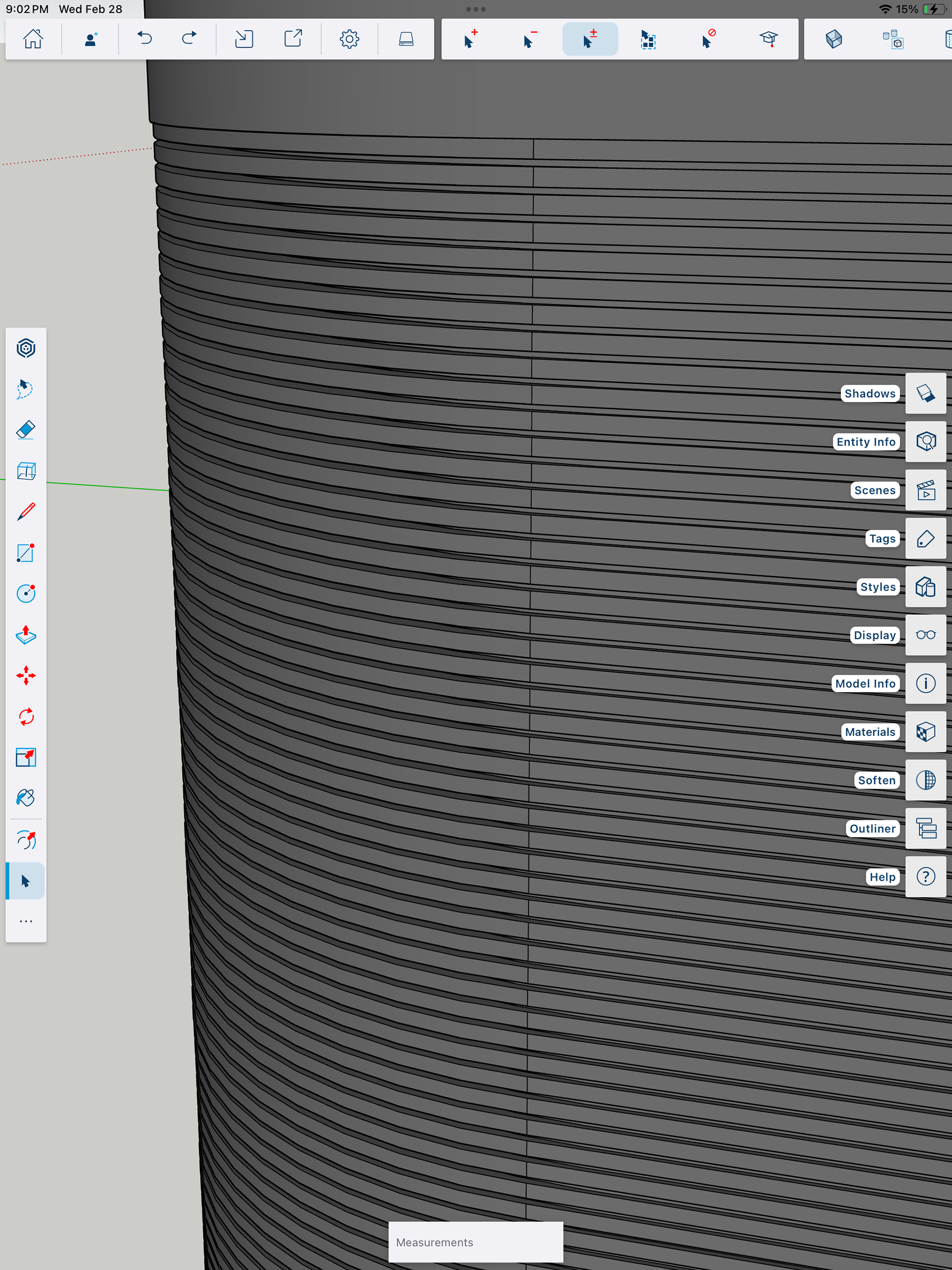Image resolution: width=952 pixels, height=1270 pixels.
Task: Open the Tags panel
Action: [926, 539]
